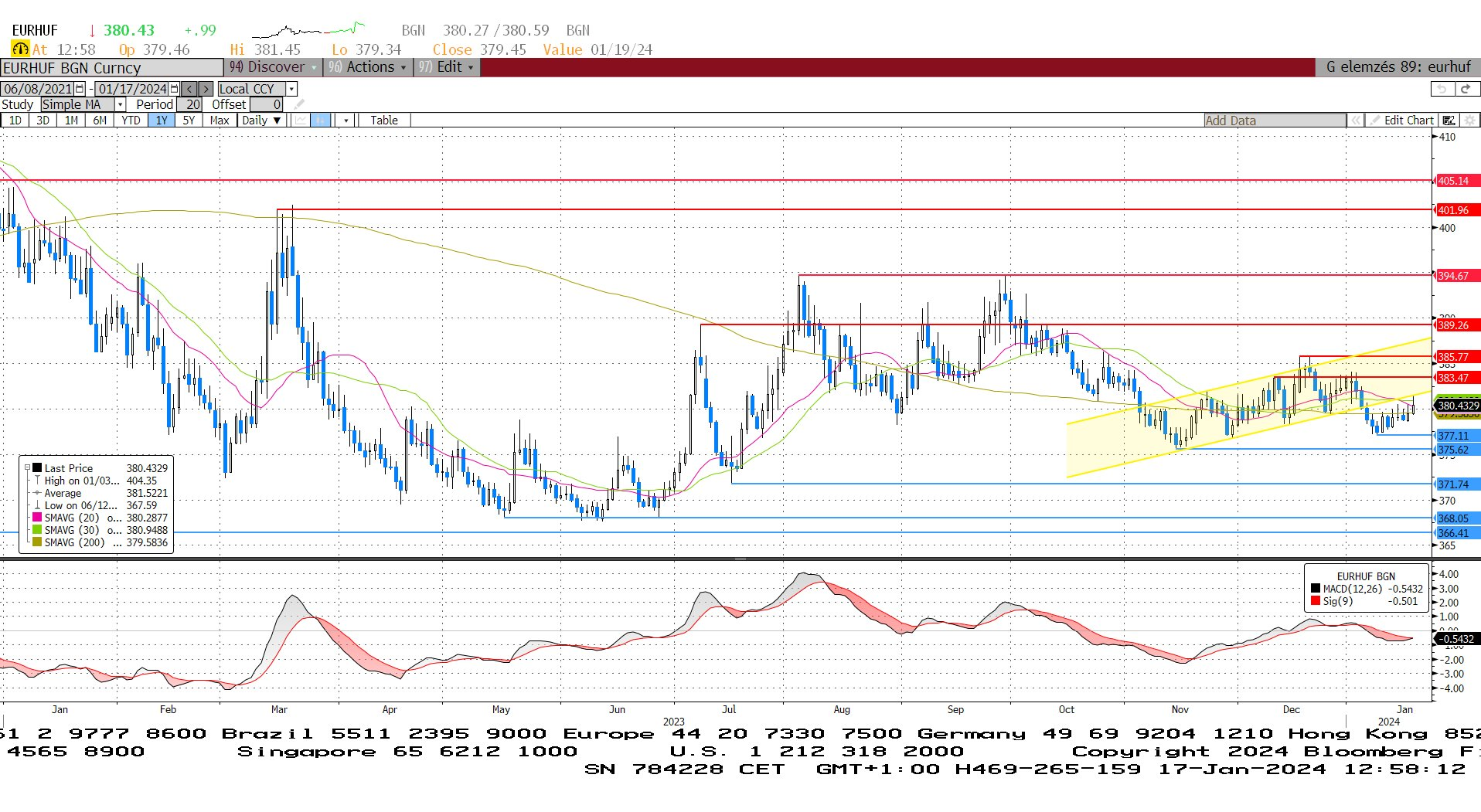Screen dimensions: 1481x812
Task: Select the 3D time range
Action: click(43, 121)
